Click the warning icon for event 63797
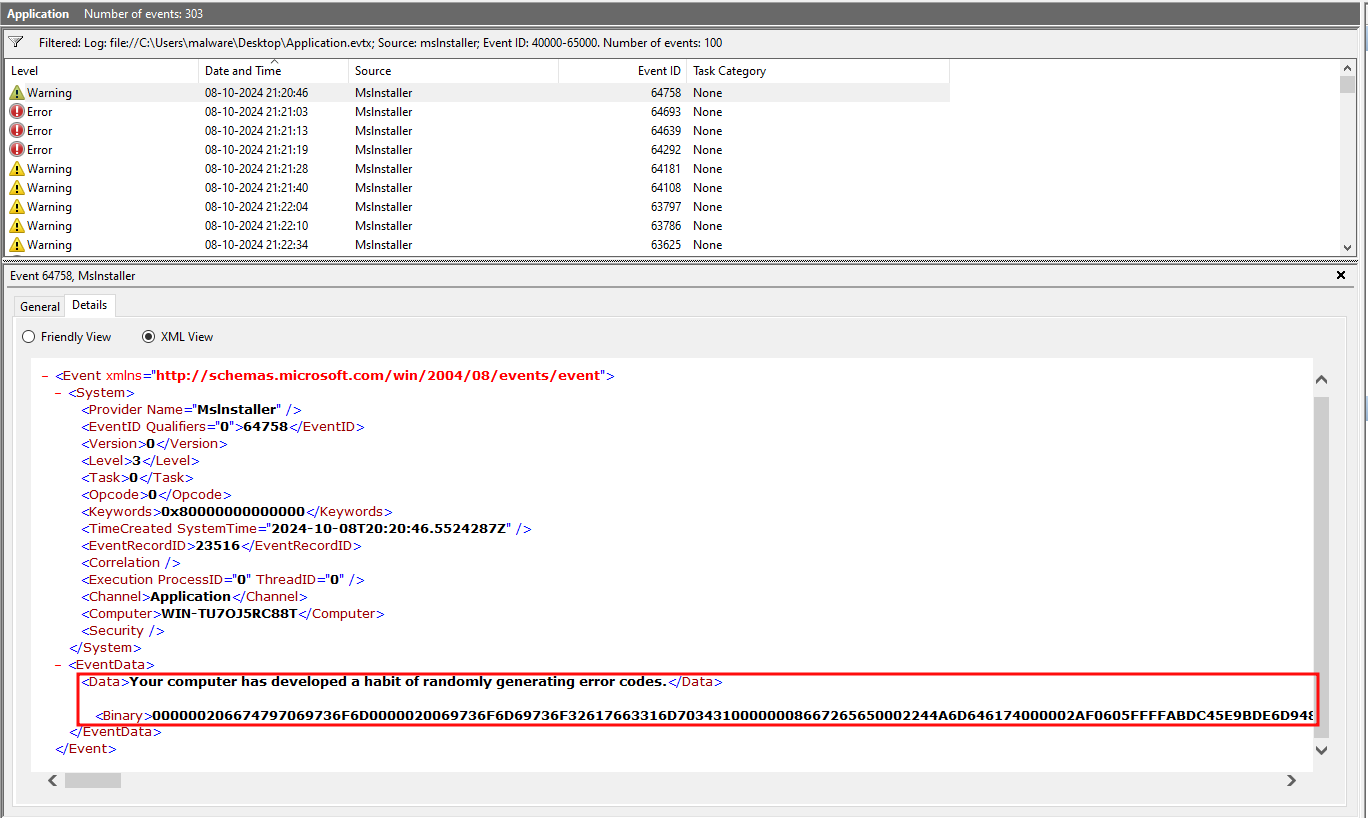1368x818 pixels. 17,207
